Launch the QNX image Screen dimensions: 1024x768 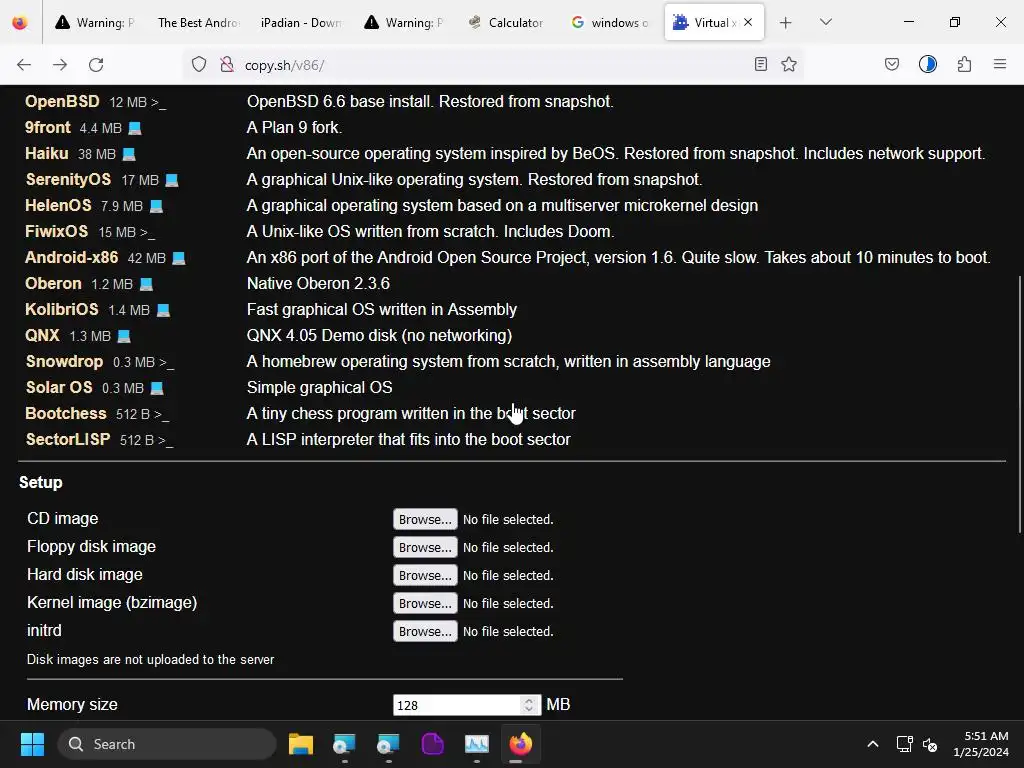pos(42,336)
